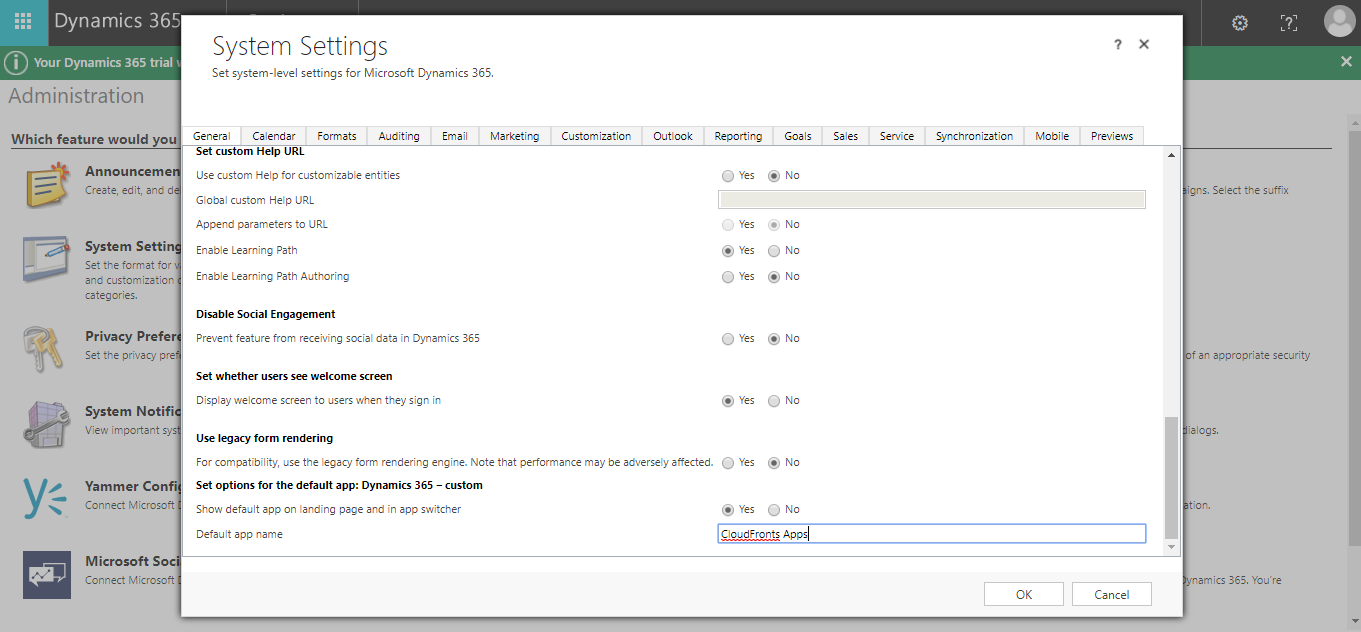This screenshot has height=632, width=1361.
Task: Close the System Settings dialog
Action: coord(1144,45)
